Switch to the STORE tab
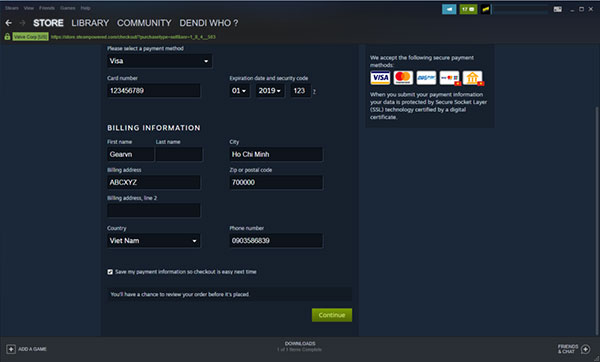Viewport: 600px width, 362px height. pos(48,23)
